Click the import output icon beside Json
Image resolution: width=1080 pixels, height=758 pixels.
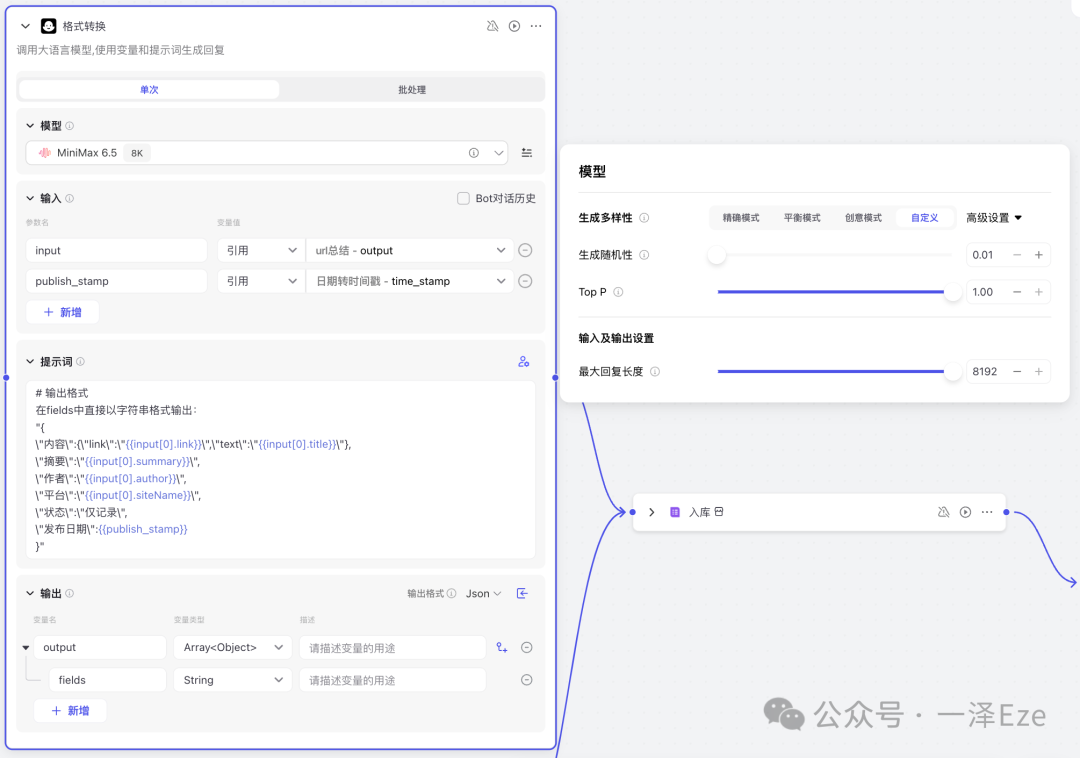[523, 593]
